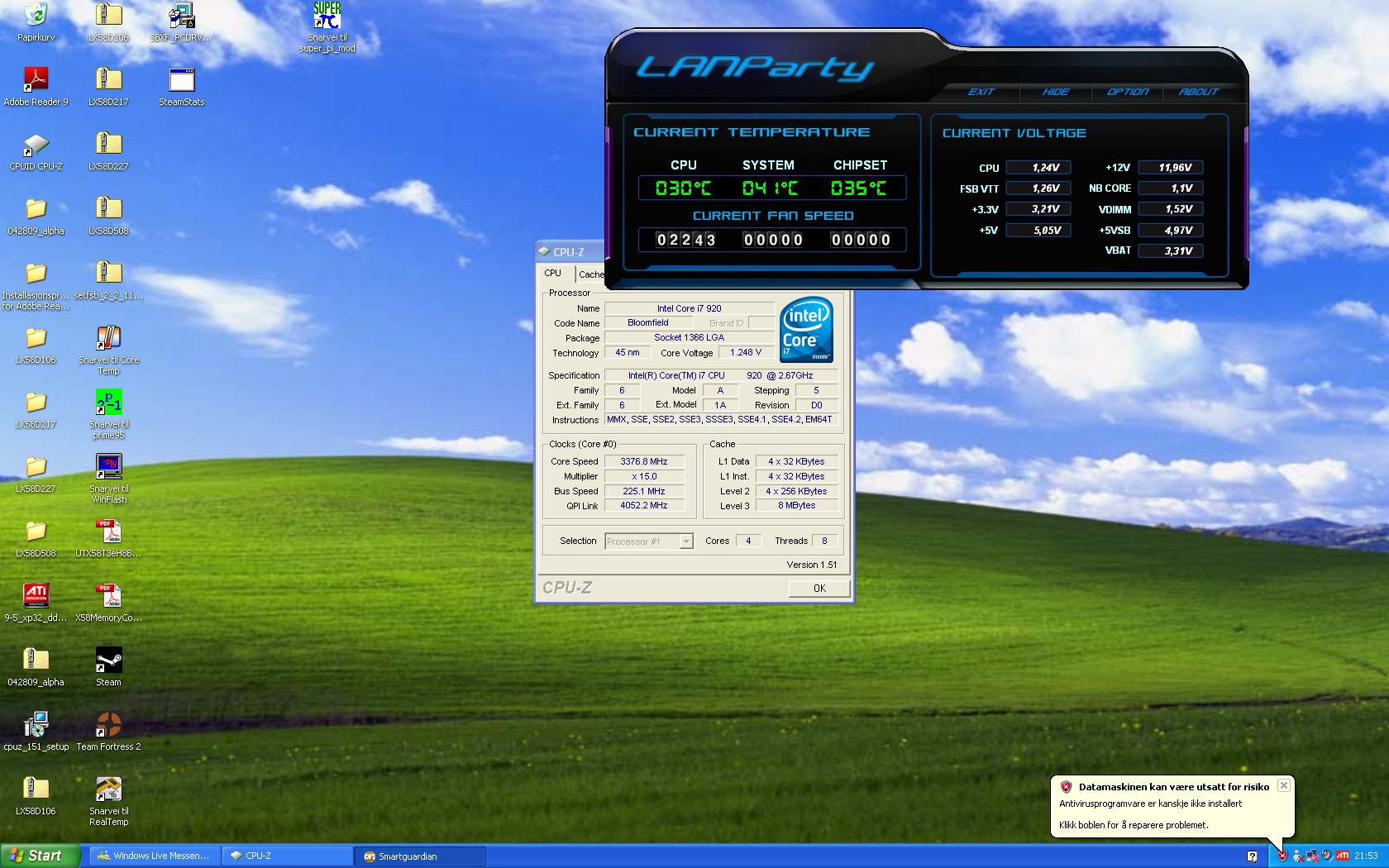This screenshot has width=1389, height=868.
Task: Open OPTION in the LANParty window
Action: [x=1128, y=92]
